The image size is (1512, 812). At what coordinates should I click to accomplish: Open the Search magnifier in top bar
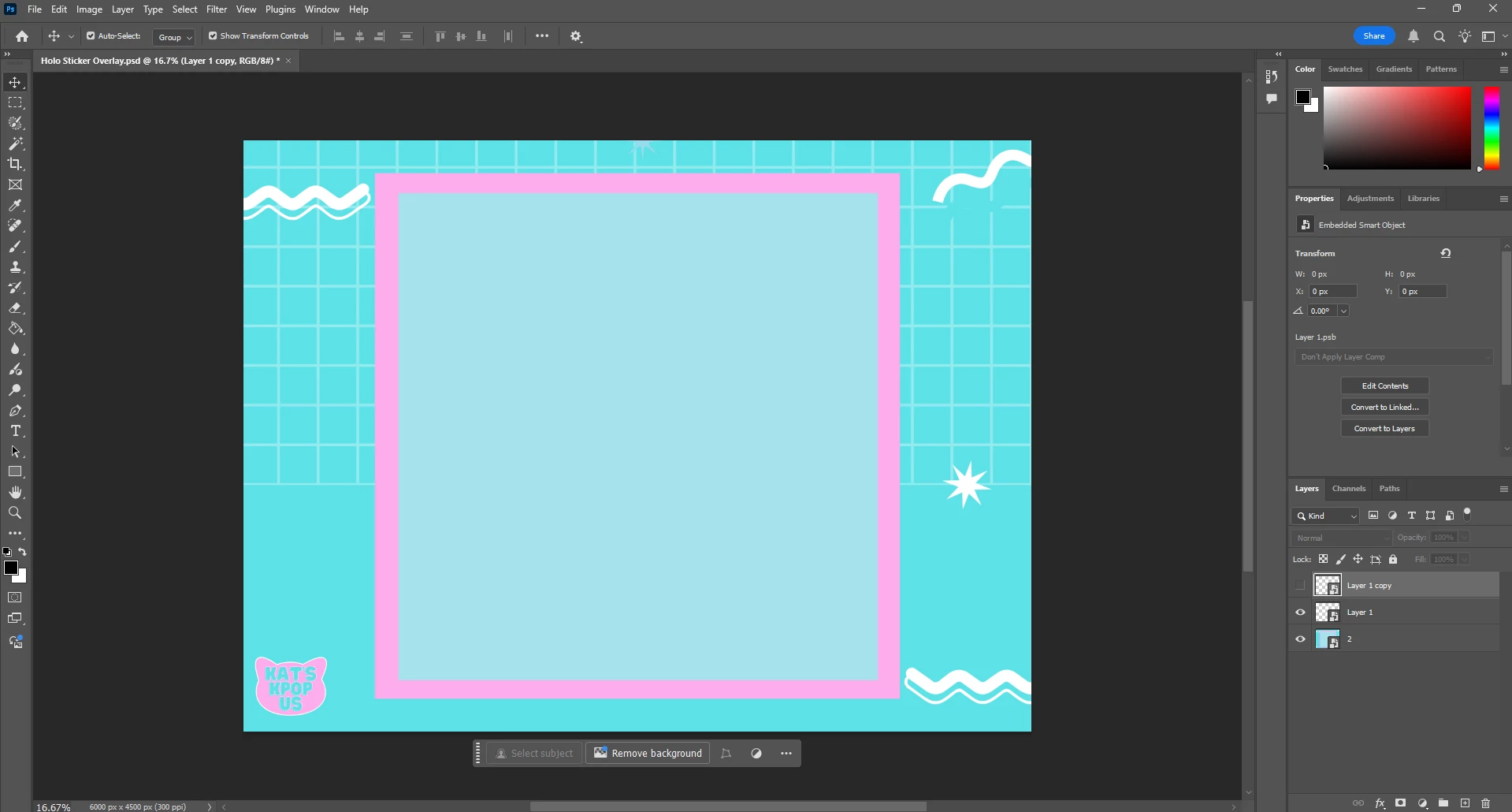pos(1440,36)
